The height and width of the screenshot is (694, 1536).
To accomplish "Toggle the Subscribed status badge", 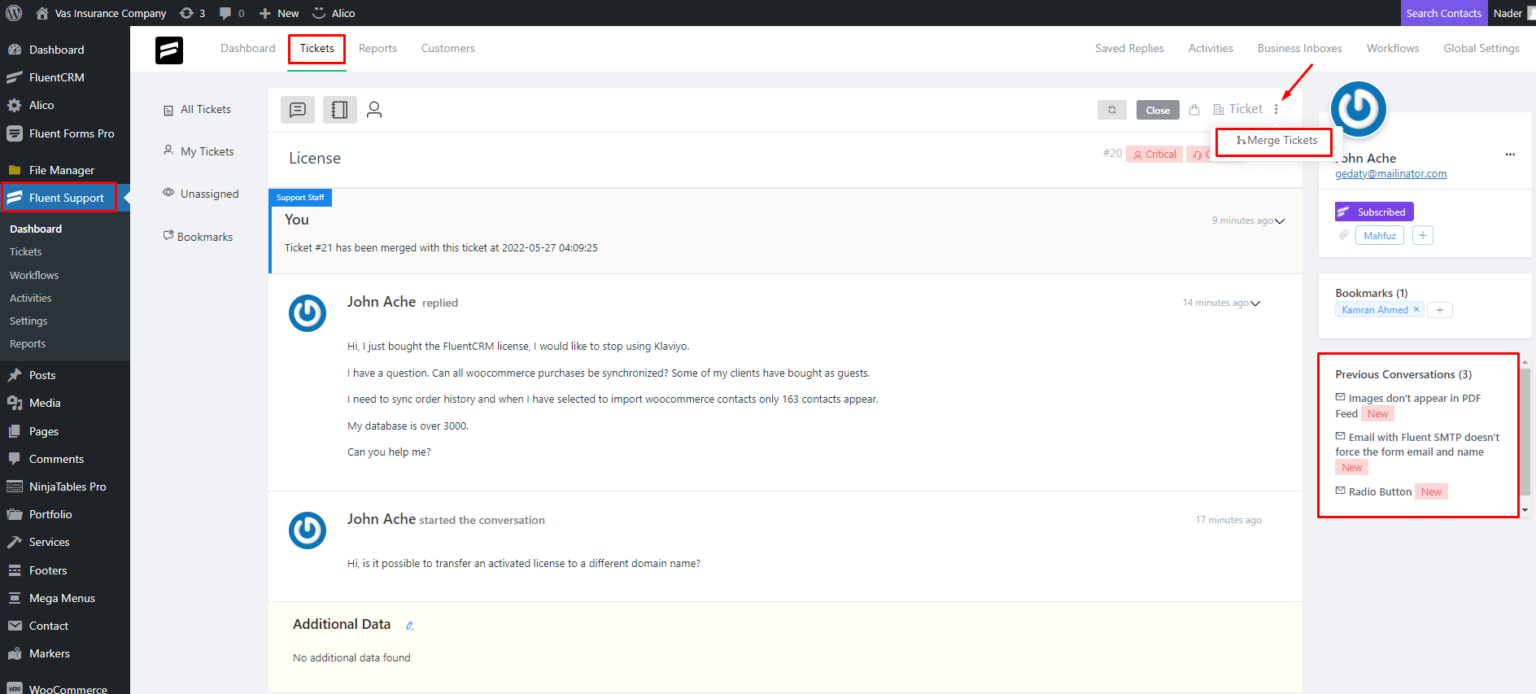I will pyautogui.click(x=1374, y=211).
